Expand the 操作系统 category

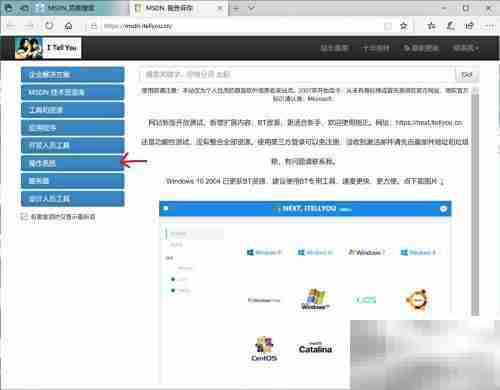point(72,163)
